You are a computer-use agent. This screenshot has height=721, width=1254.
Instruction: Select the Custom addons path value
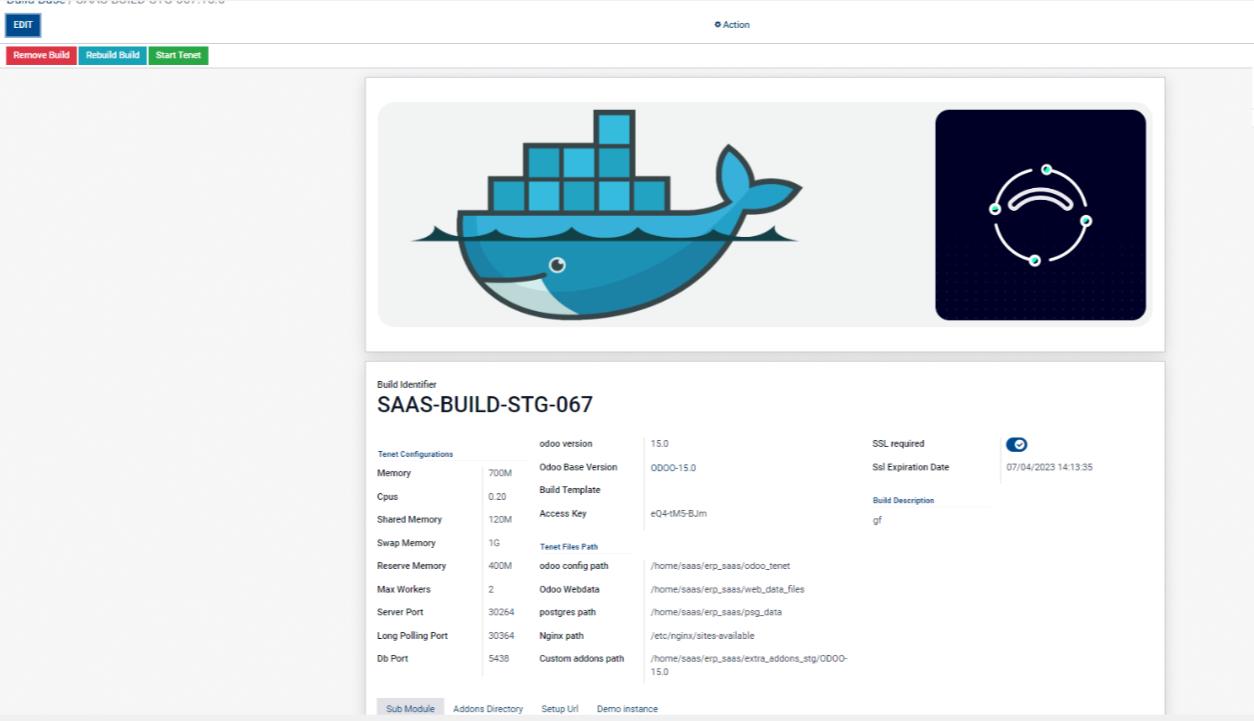tap(749, 665)
